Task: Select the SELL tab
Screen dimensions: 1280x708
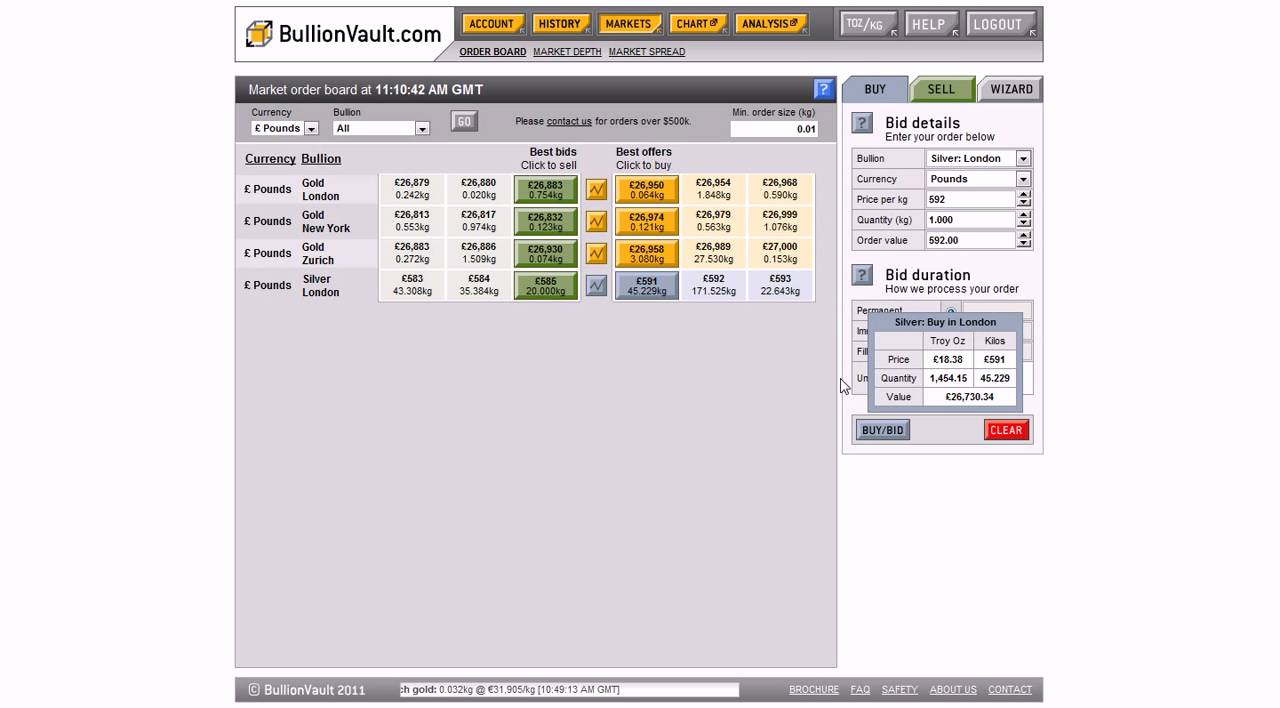Action: 941,89
